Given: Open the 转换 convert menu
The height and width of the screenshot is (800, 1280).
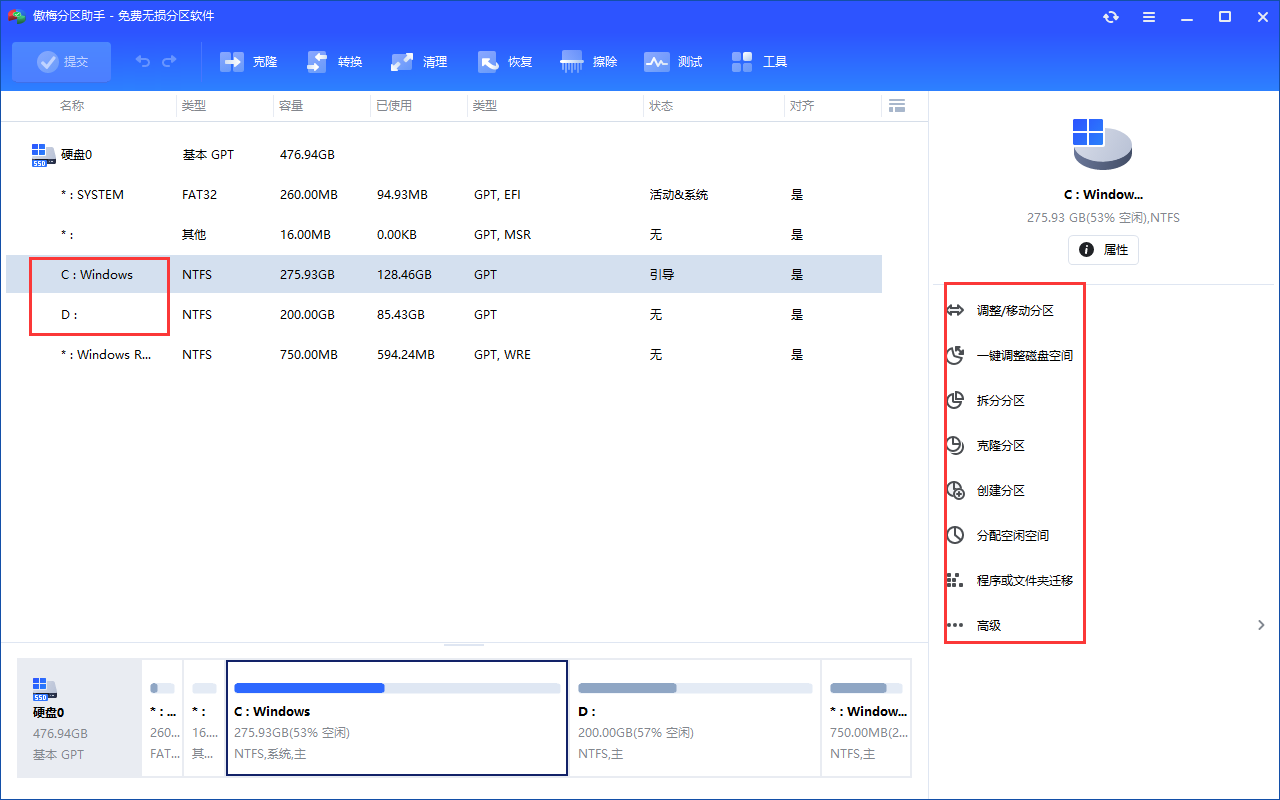Looking at the screenshot, I should point(334,62).
